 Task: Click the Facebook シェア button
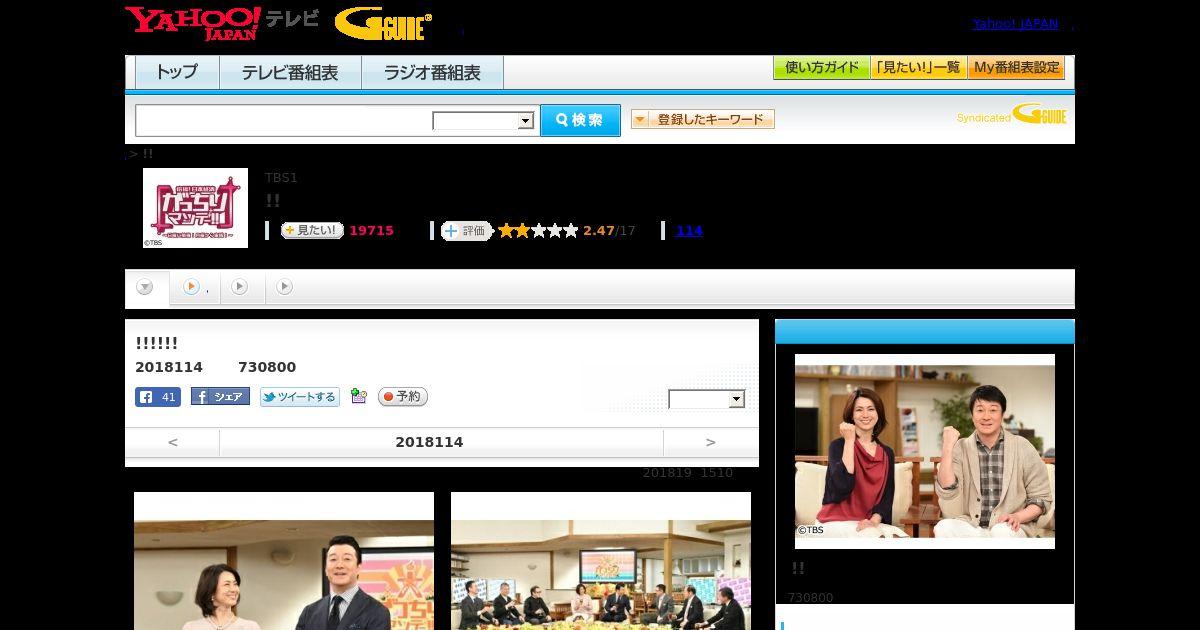point(220,397)
